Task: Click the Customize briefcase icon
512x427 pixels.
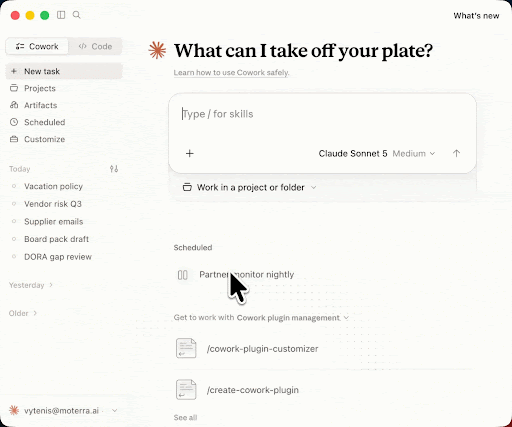Action: 14,139
